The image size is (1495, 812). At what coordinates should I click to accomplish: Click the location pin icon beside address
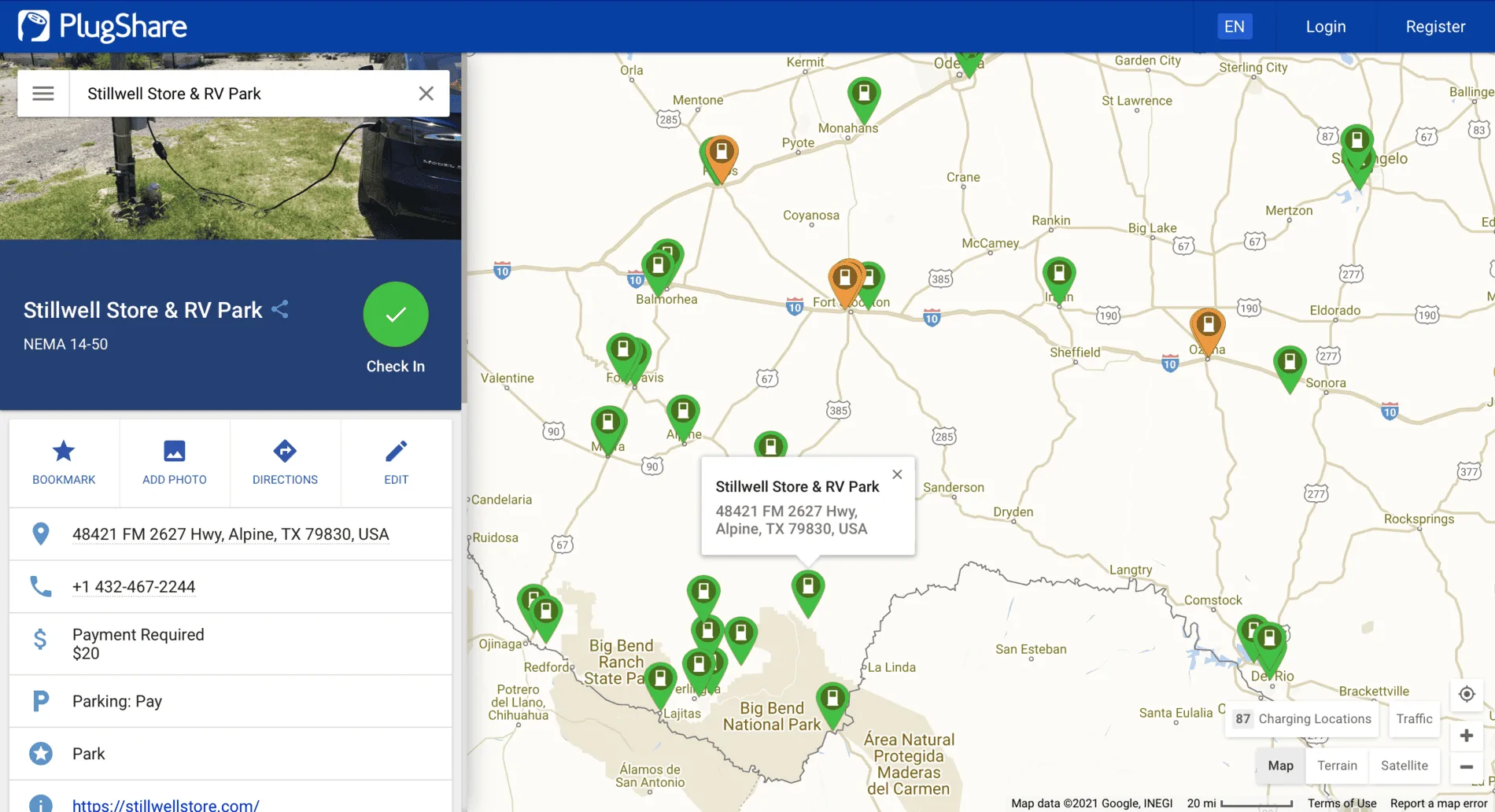click(40, 534)
